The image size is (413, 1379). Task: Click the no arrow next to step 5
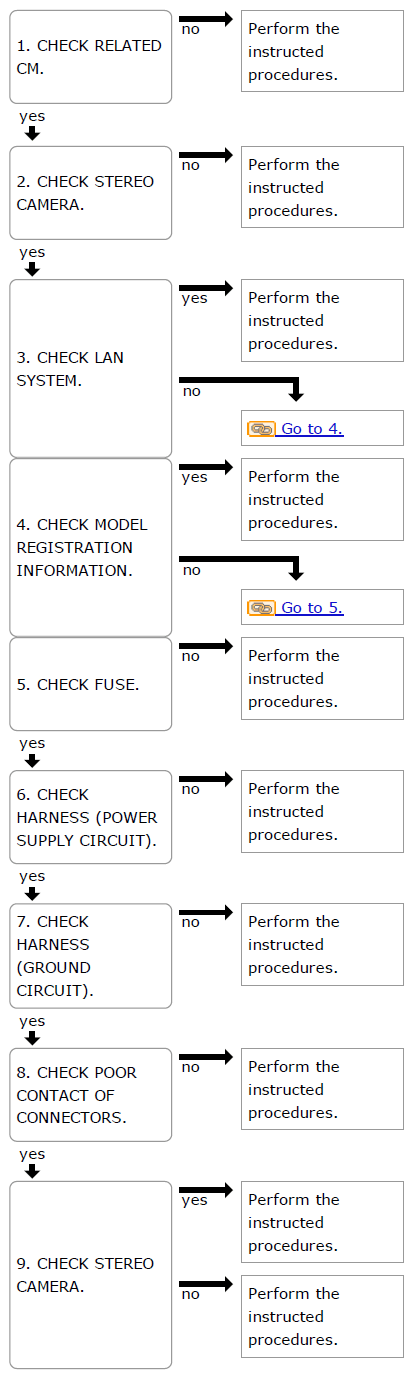(206, 646)
